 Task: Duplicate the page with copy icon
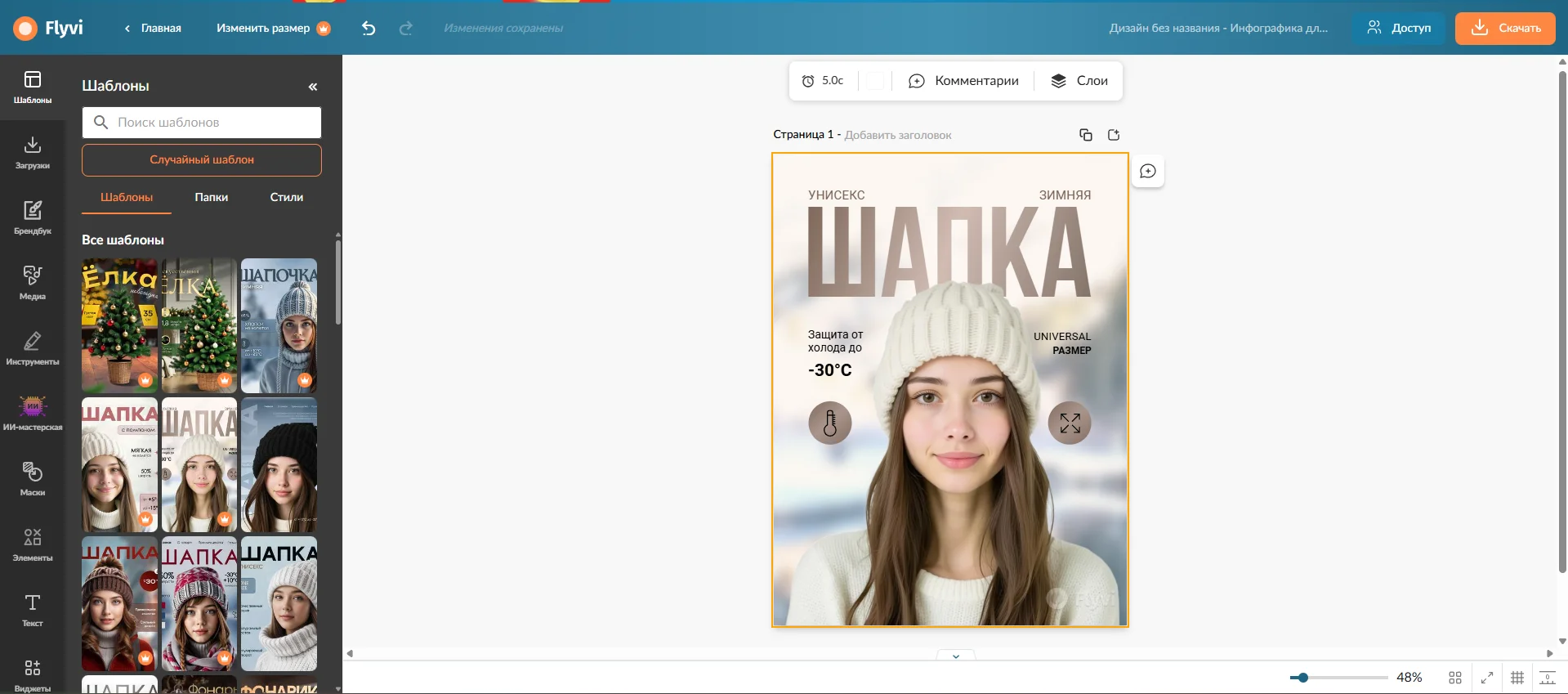click(x=1086, y=135)
